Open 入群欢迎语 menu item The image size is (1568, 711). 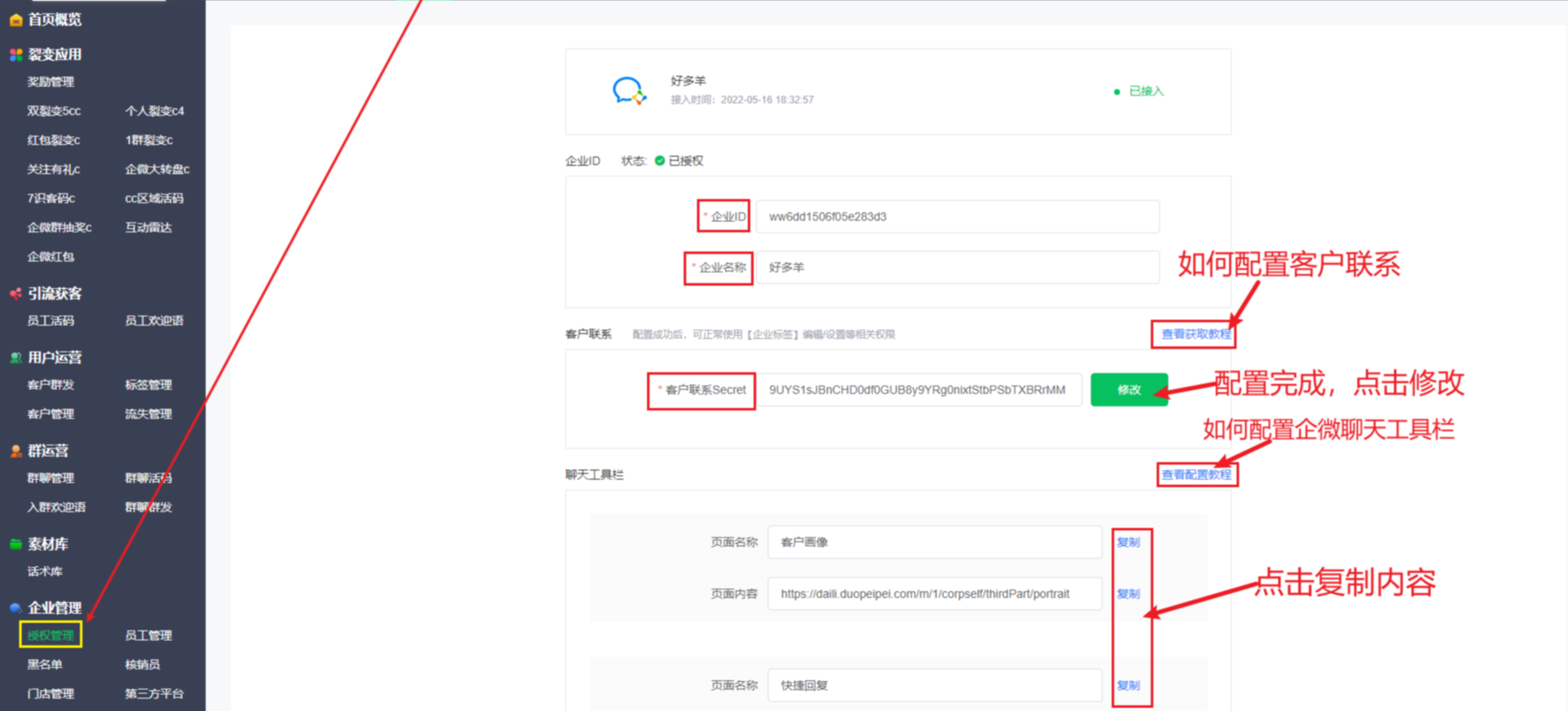57,507
